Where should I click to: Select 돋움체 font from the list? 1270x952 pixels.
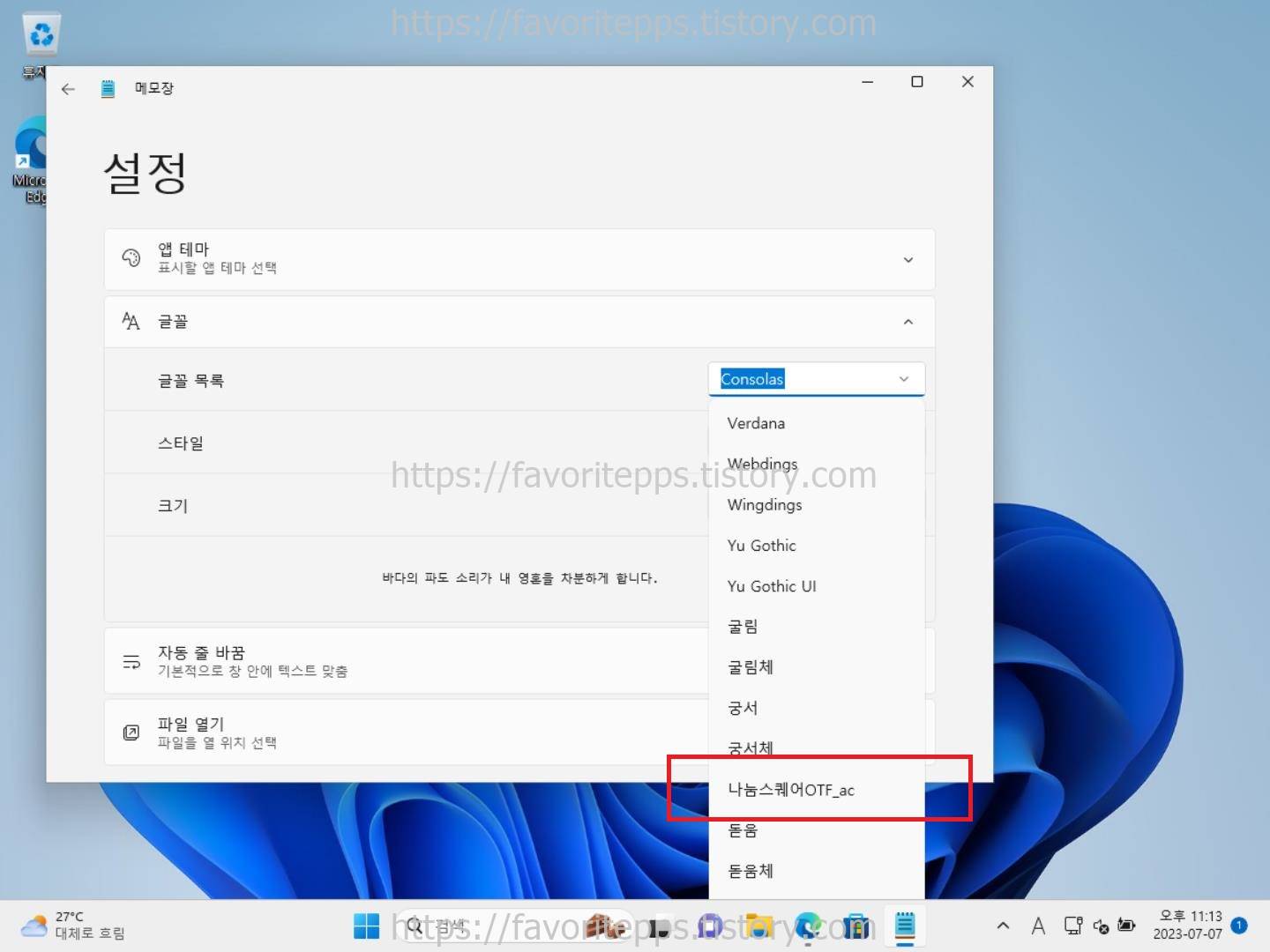pos(817,871)
